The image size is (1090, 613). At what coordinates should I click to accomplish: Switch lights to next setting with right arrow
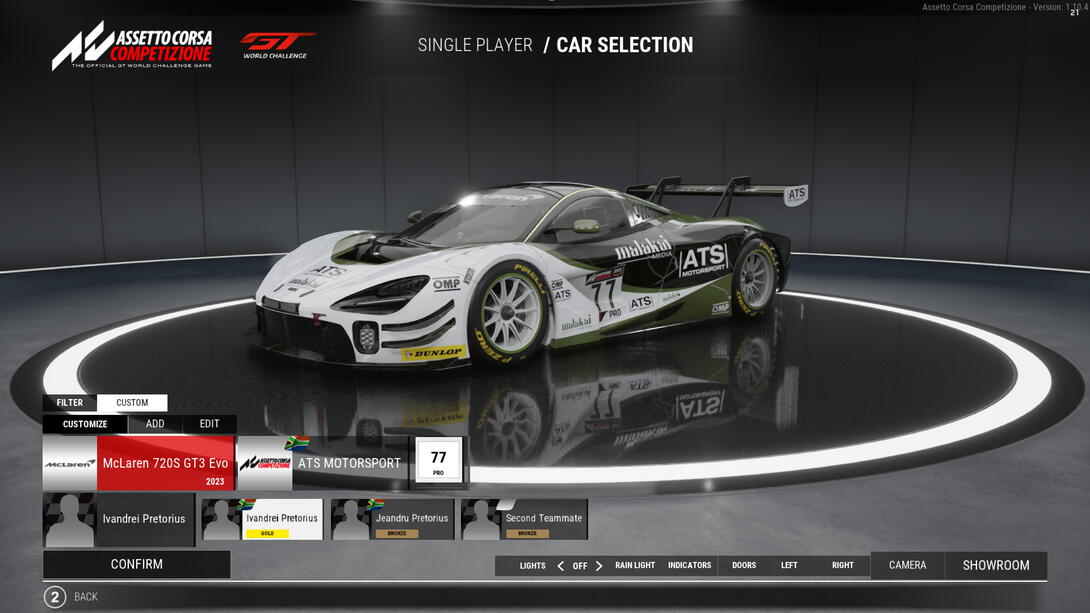pos(599,566)
